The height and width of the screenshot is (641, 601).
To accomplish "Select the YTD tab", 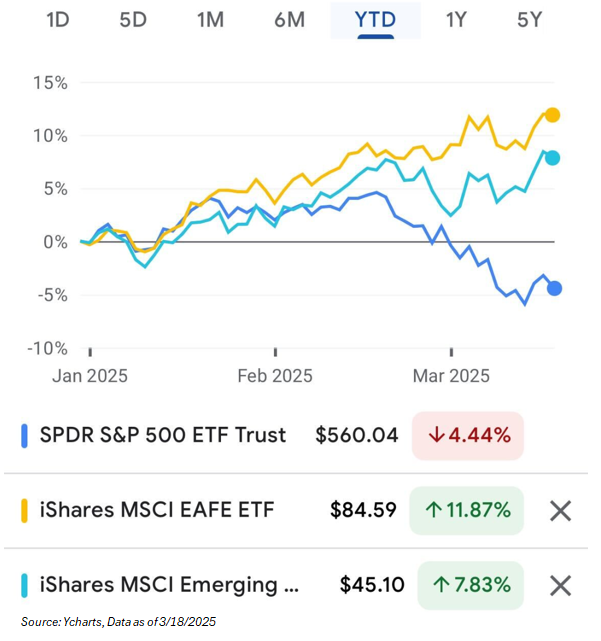I will [x=375, y=19].
